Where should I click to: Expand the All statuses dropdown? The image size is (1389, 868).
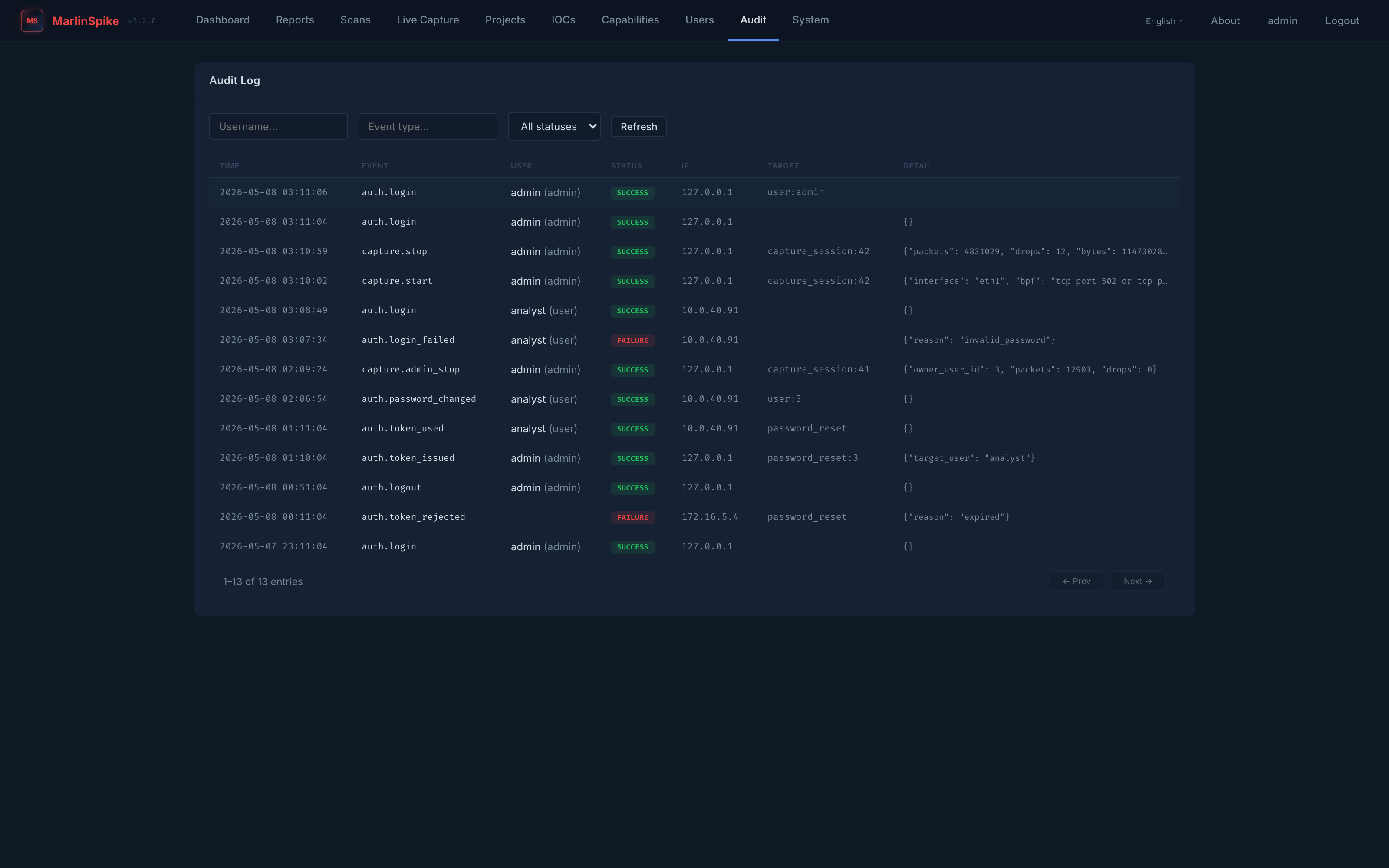pos(554,126)
